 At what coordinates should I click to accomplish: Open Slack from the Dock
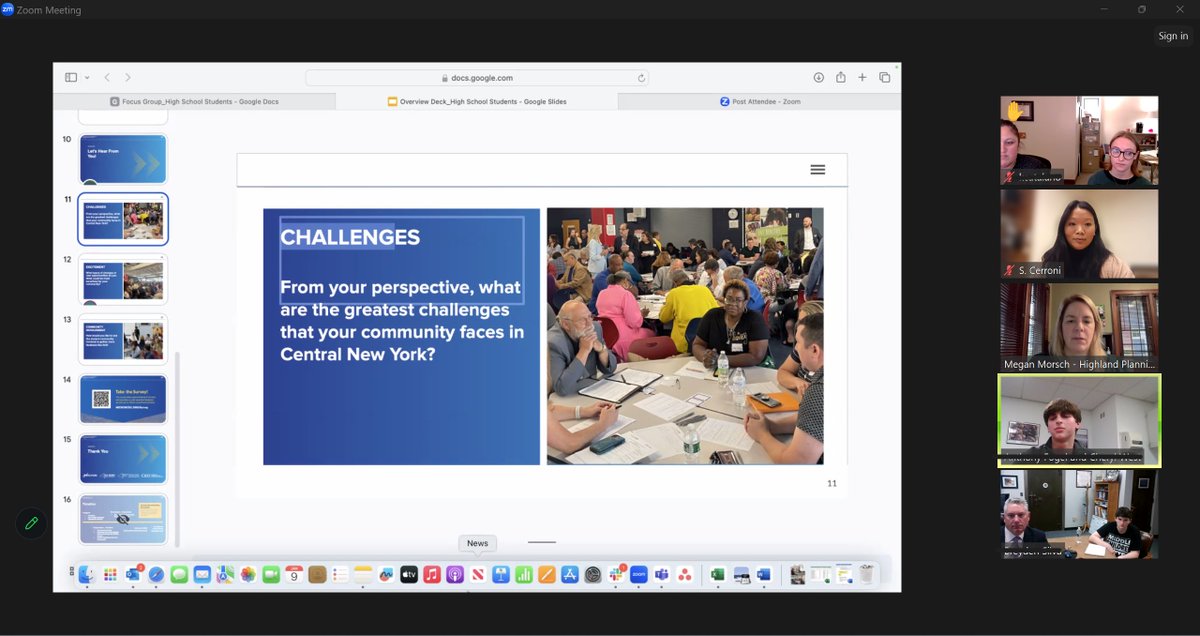(x=616, y=574)
